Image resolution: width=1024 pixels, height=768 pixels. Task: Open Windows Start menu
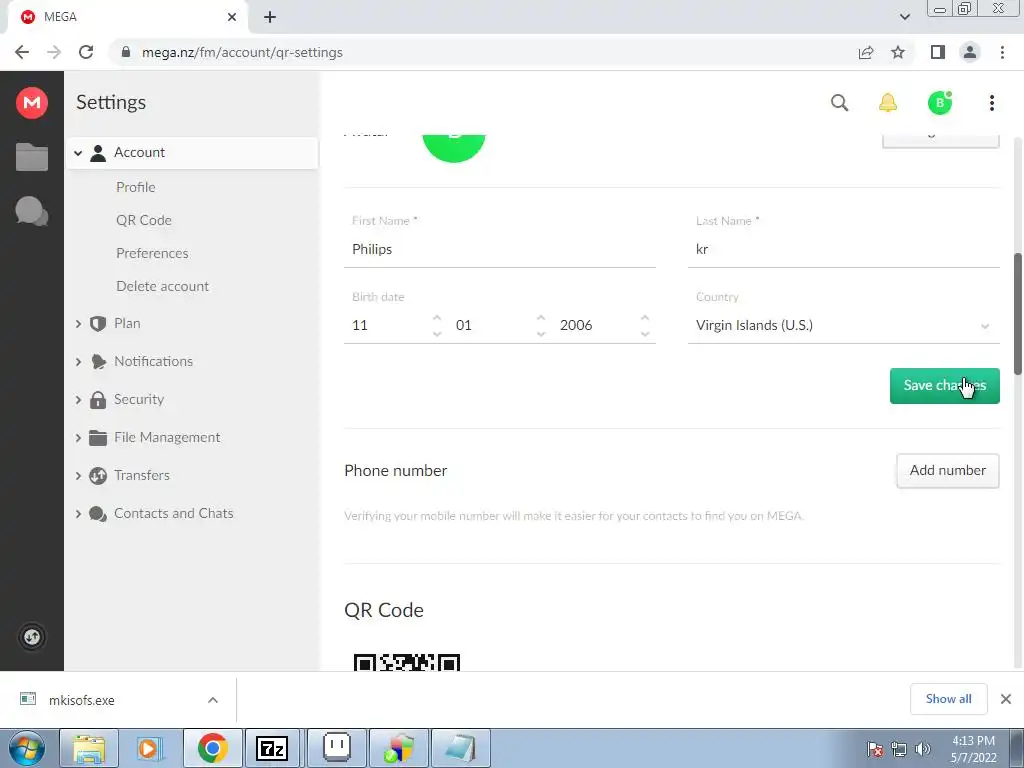coord(25,748)
